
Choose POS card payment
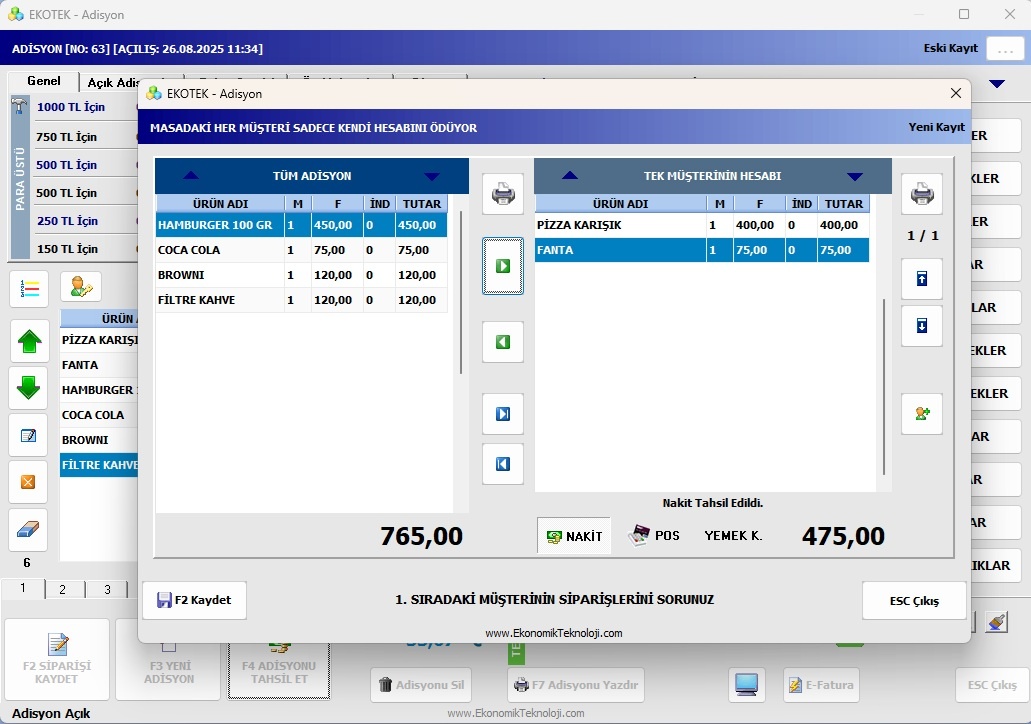[654, 536]
